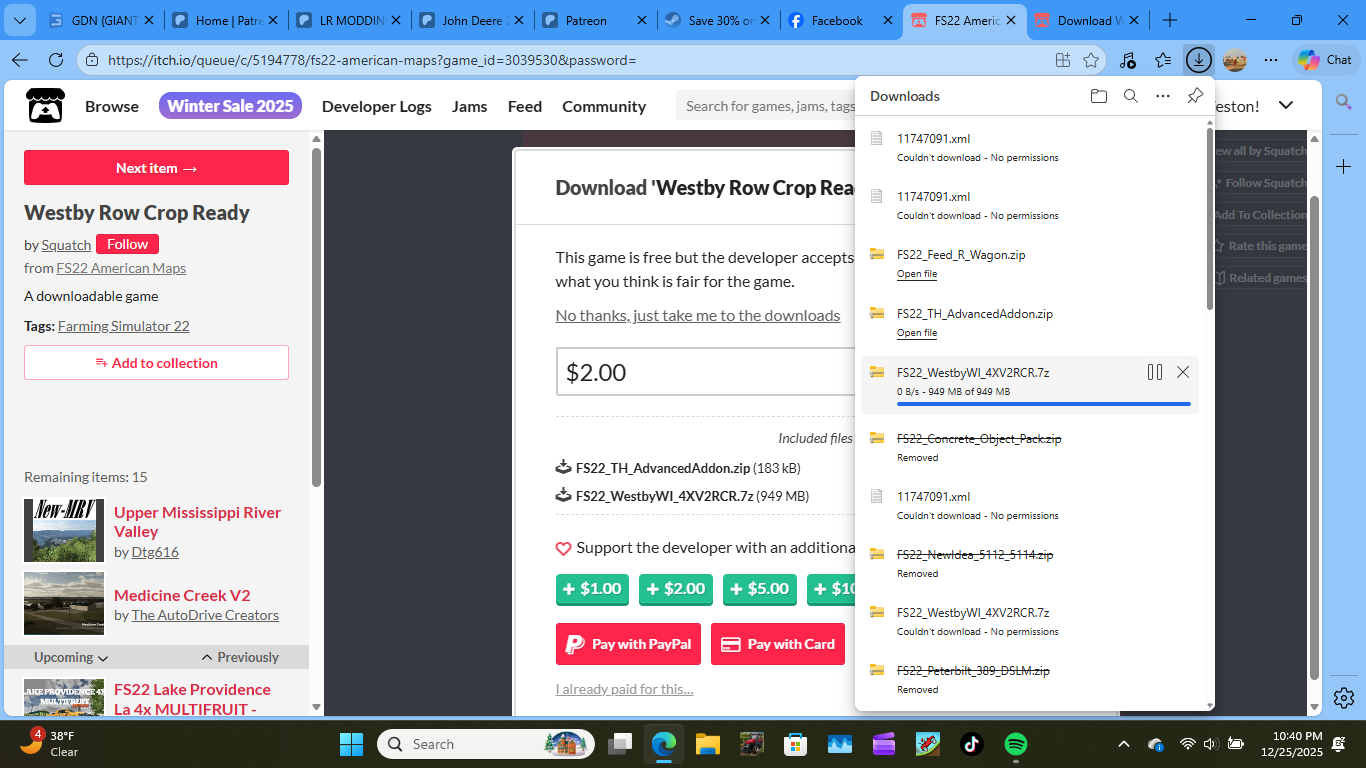Expand the Previously queue section
Screen dimensions: 1366x768
tap(240, 657)
